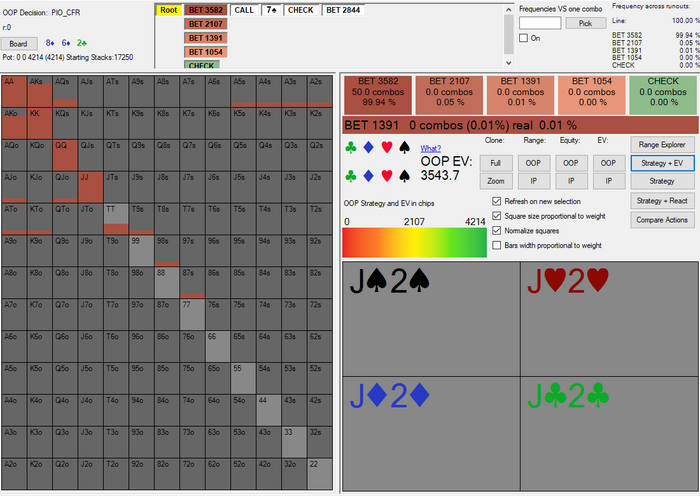Image resolution: width=700 pixels, height=496 pixels.
Task: Select the J♥2♥ combo panel
Action: (609, 319)
